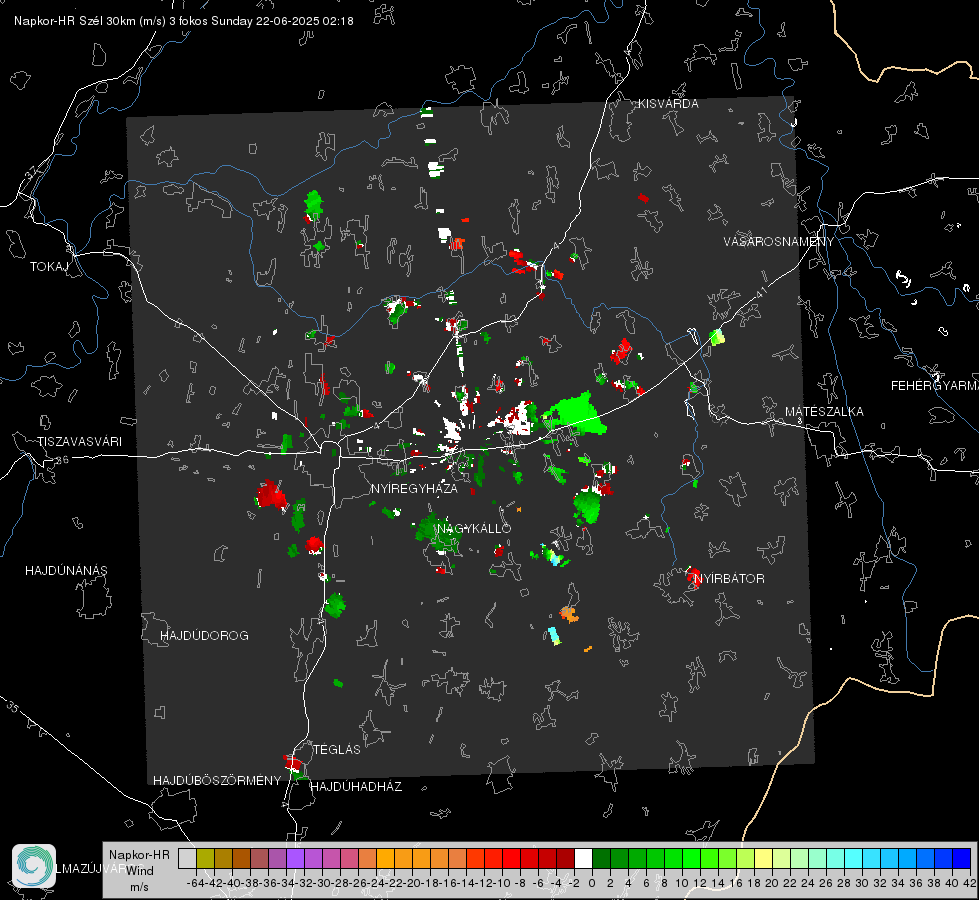This screenshot has height=900, width=979.
Task: Click the swirl logo icon in the corner
Action: point(34,866)
